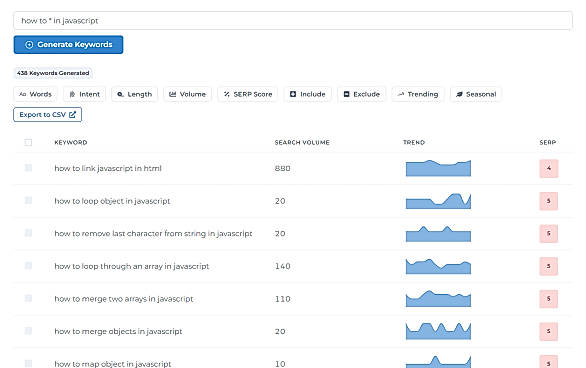
Task: Check the 'how to link javascript in html' row
Action: tap(28, 168)
